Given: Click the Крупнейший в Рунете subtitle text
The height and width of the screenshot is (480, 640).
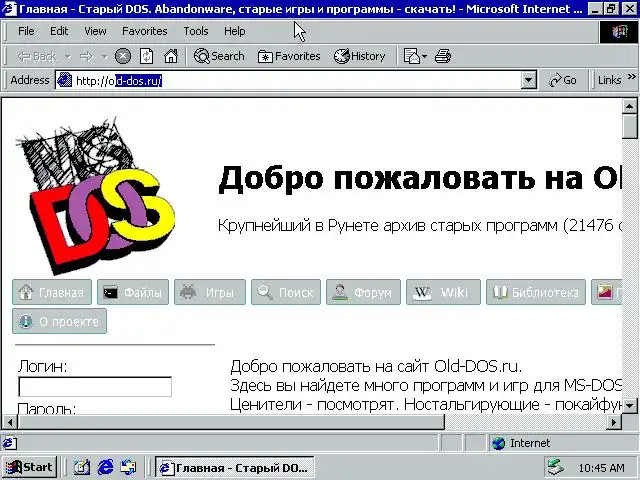Looking at the screenshot, I should [x=420, y=225].
